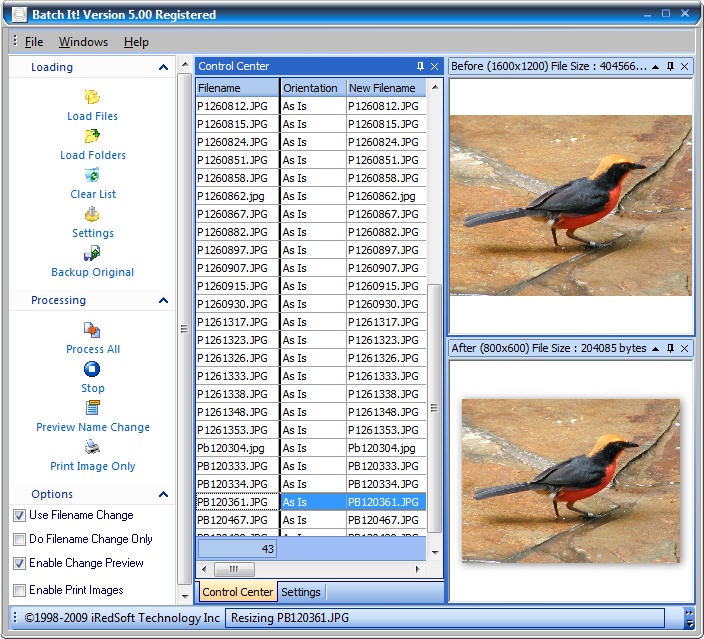Collapse the Processing section chevron
704x639 pixels.
click(x=163, y=300)
